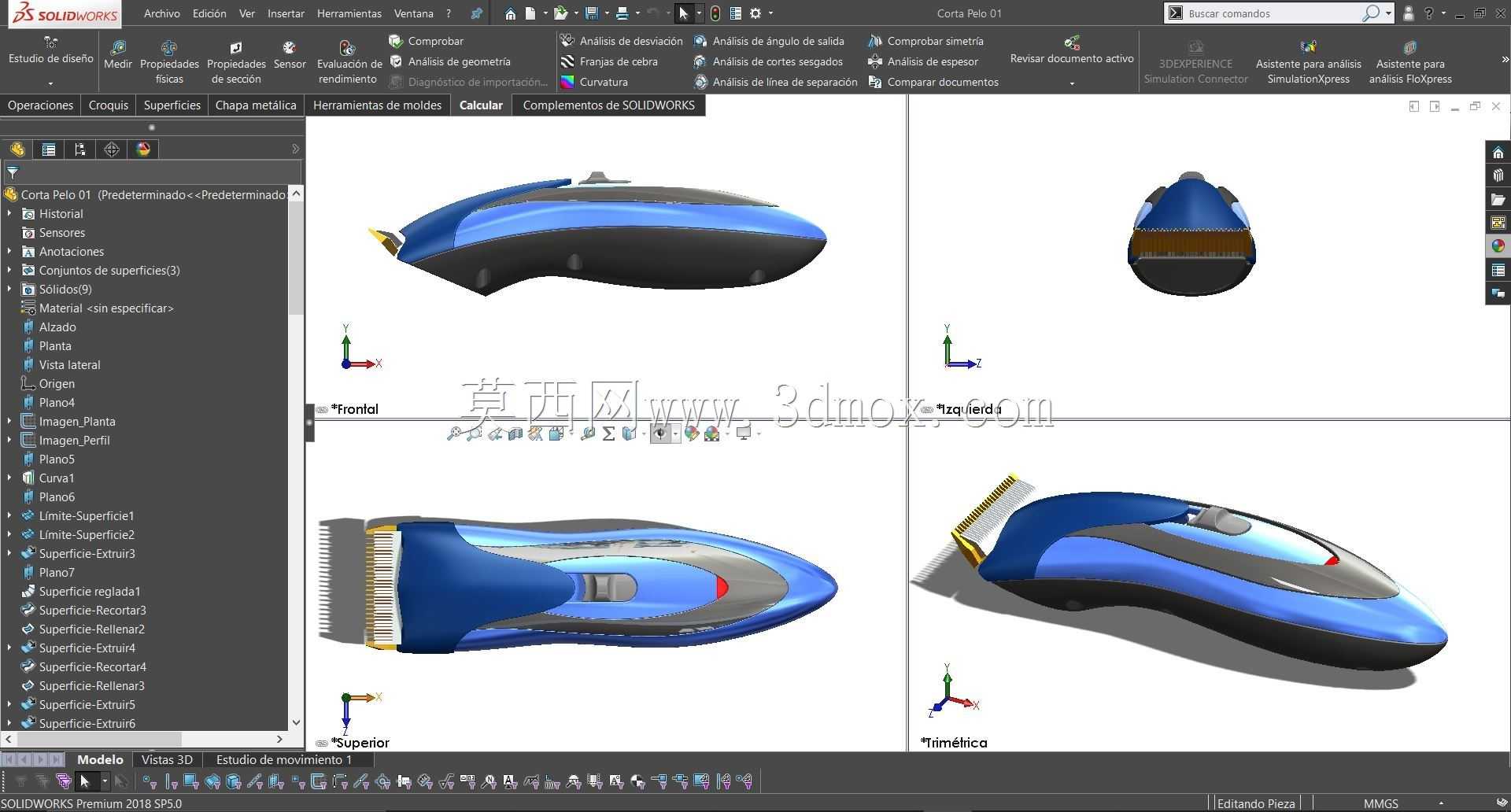Click Edit appearance sphere in view toolbar
1511x812 pixels.
(691, 434)
